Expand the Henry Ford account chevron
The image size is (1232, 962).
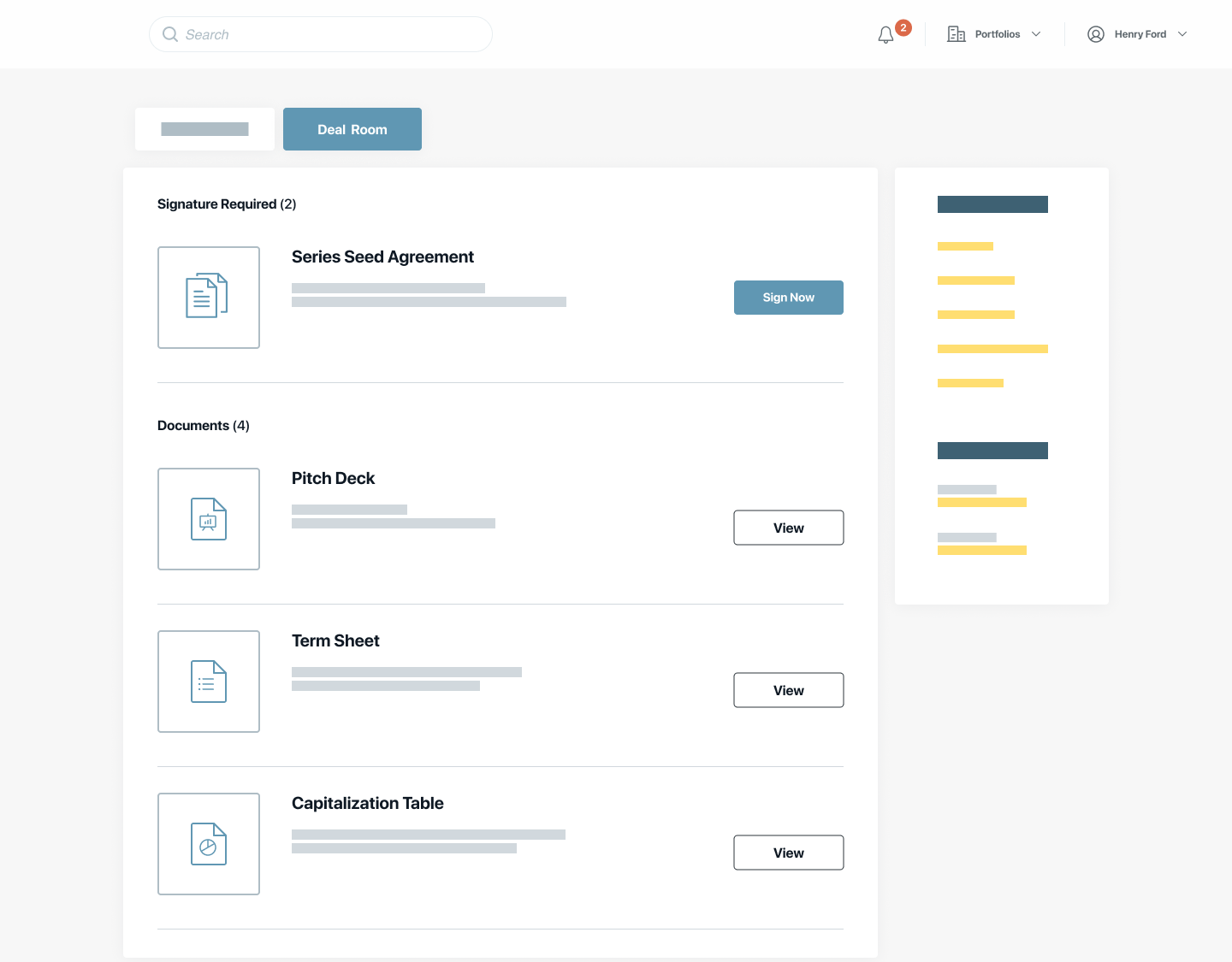tap(1182, 34)
